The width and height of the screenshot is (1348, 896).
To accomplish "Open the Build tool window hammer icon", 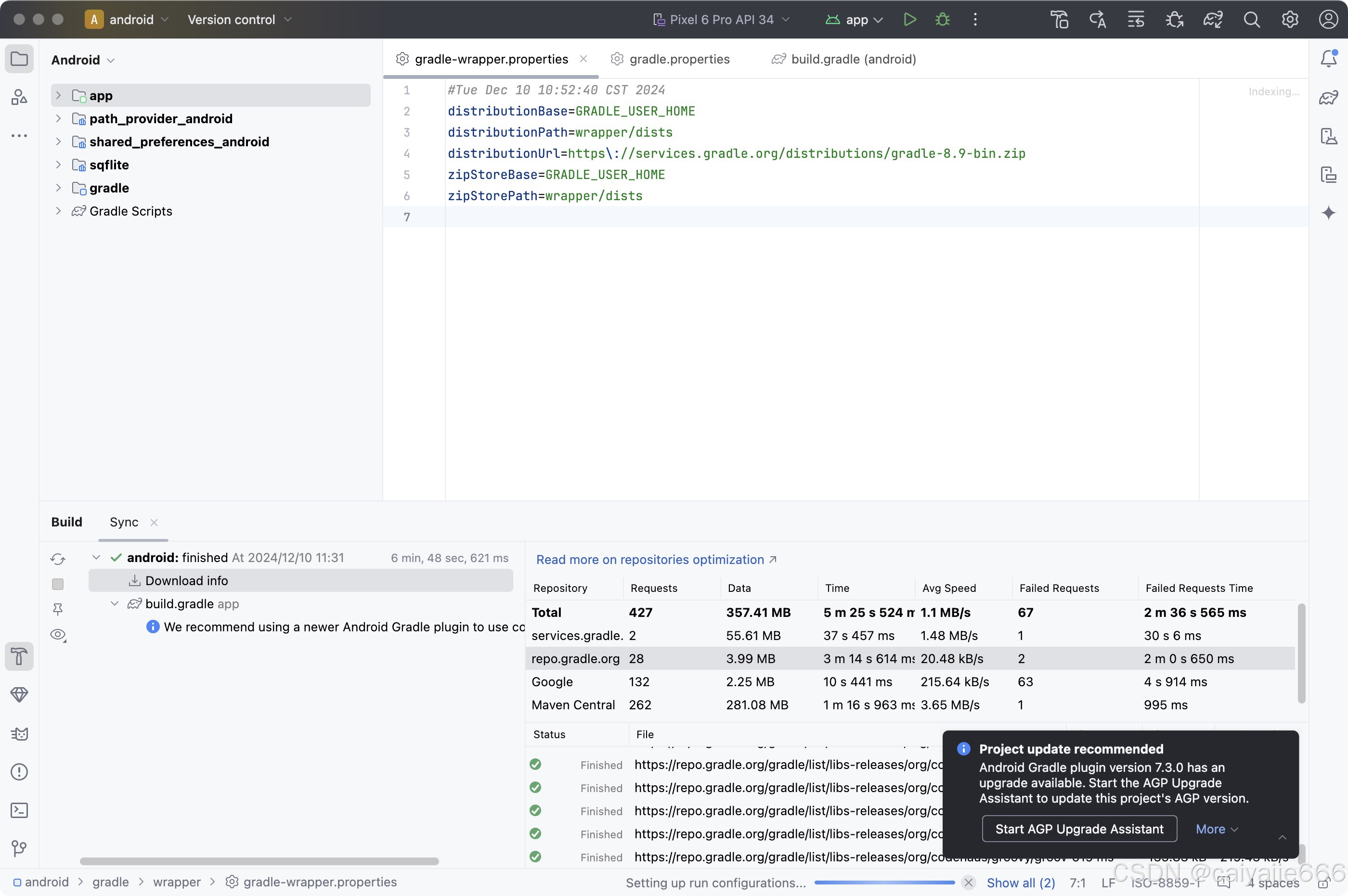I will [19, 656].
